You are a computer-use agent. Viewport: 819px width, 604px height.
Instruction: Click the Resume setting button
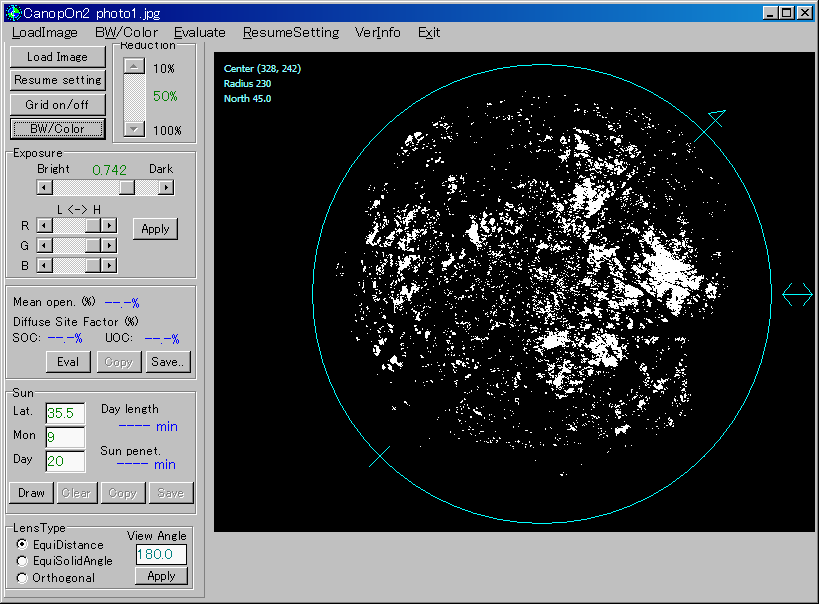tap(57, 80)
